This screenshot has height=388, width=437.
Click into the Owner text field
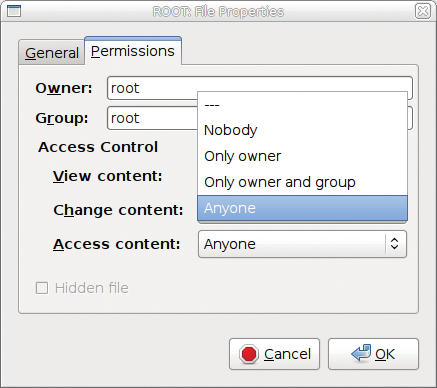pos(260,88)
